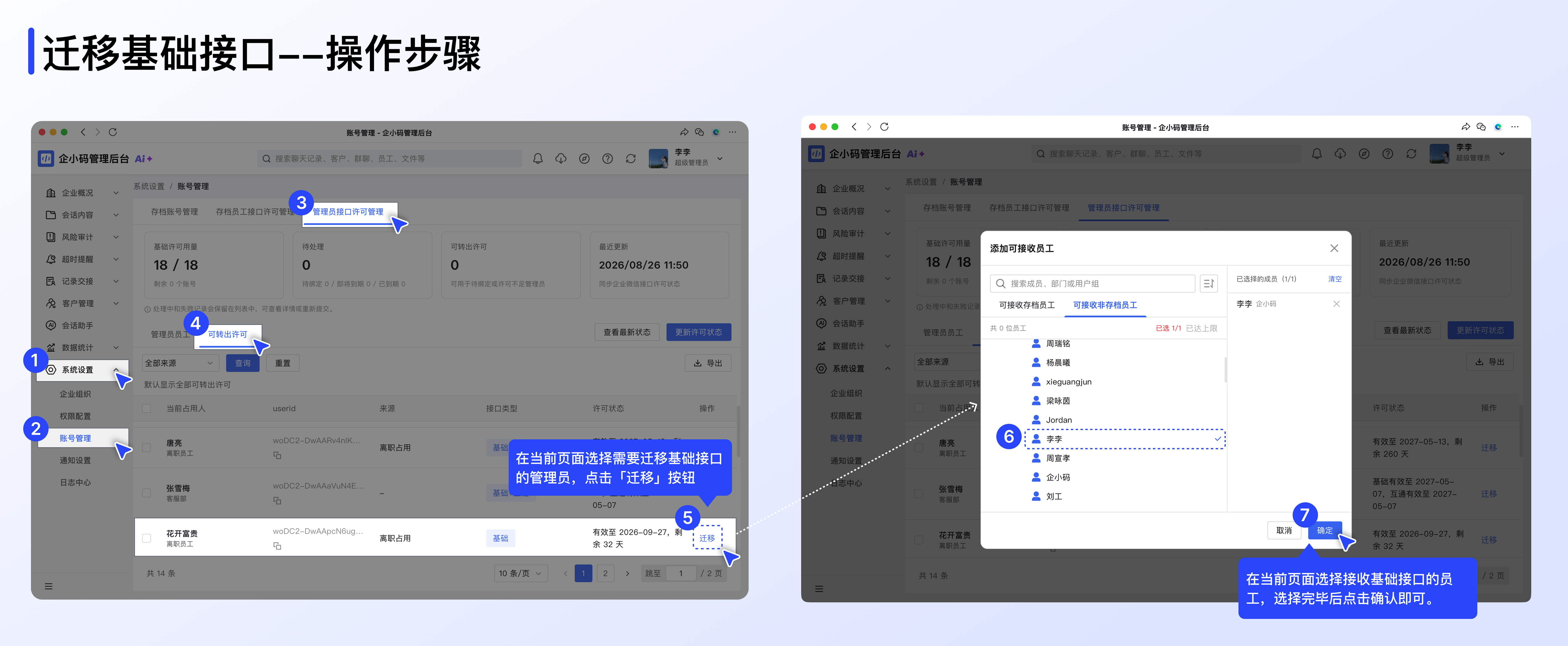
Task: Click share arrow icon in left window titlebar
Action: [684, 132]
